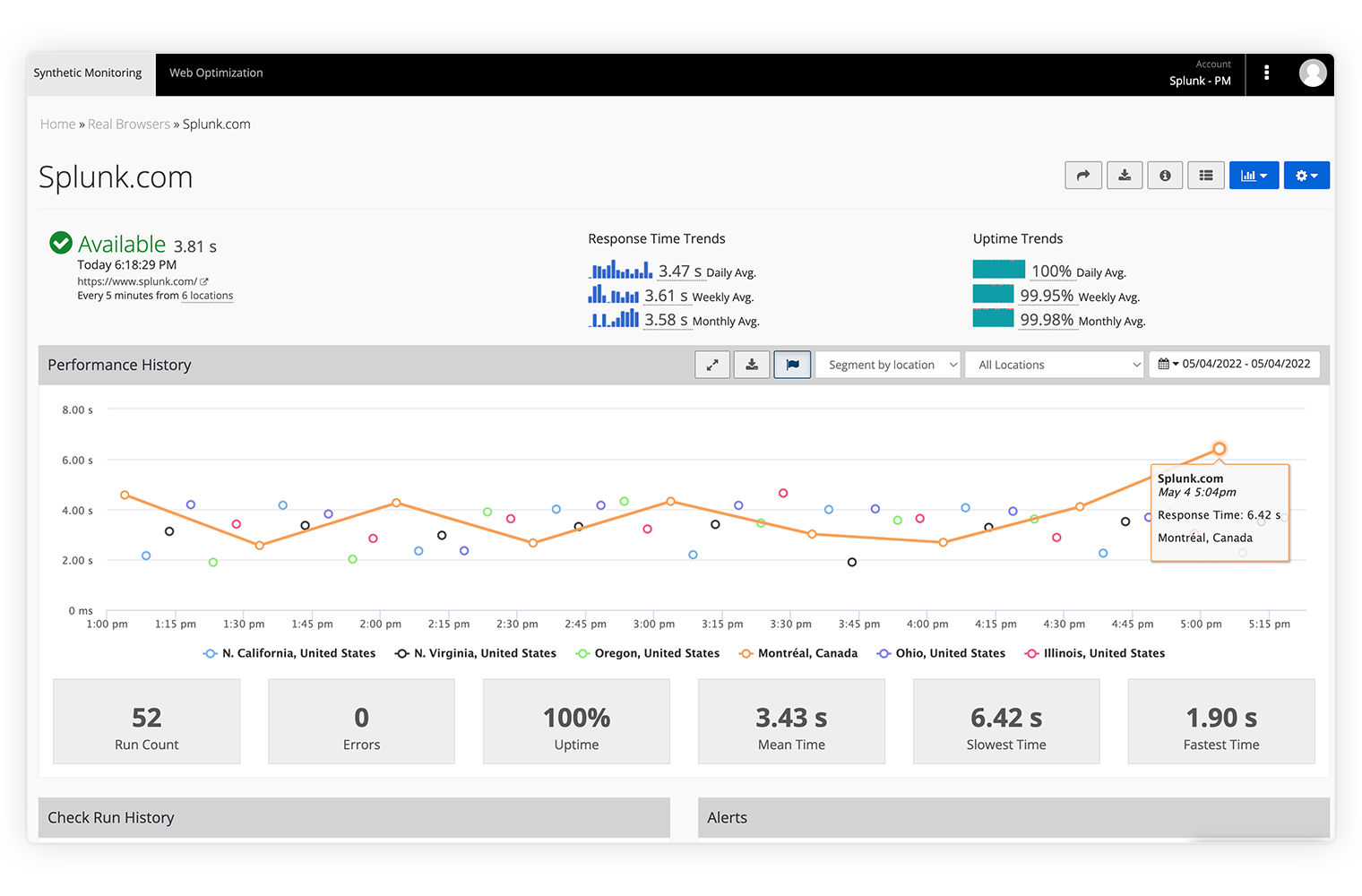Viewport: 1362px width, 896px height.
Task: Click the 100% Daily Avg. uptime value
Action: 1051,271
